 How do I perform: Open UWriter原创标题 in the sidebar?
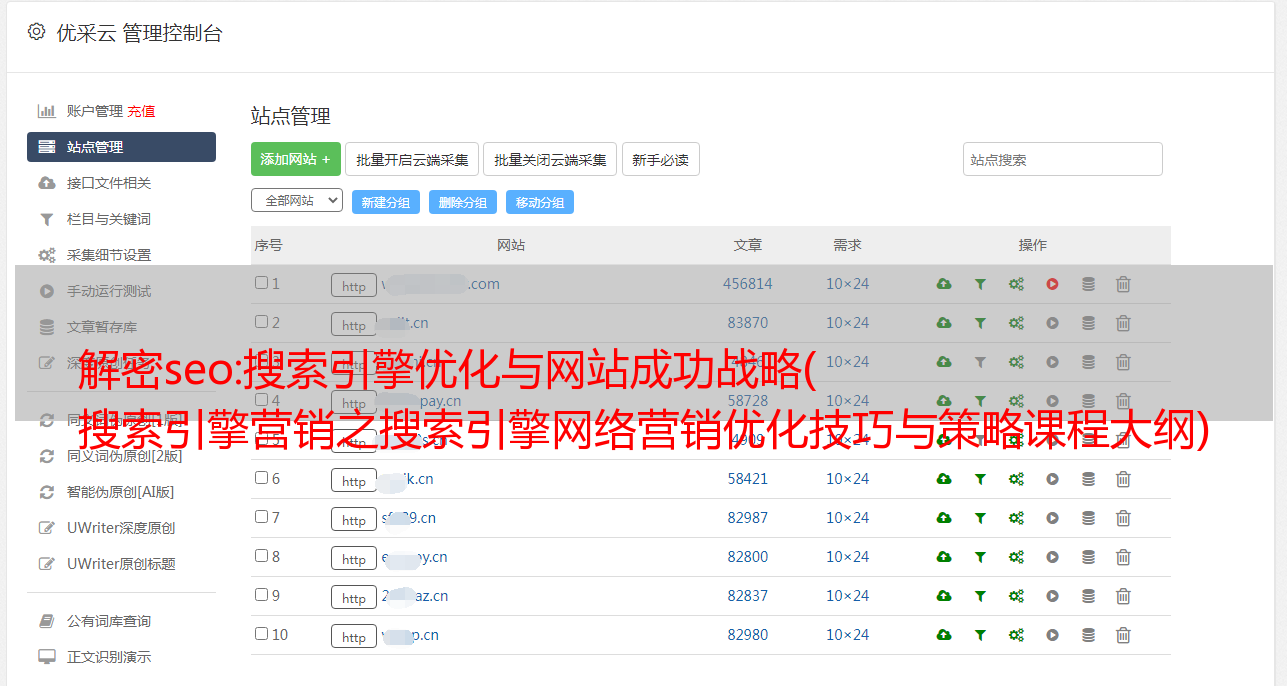(x=121, y=564)
